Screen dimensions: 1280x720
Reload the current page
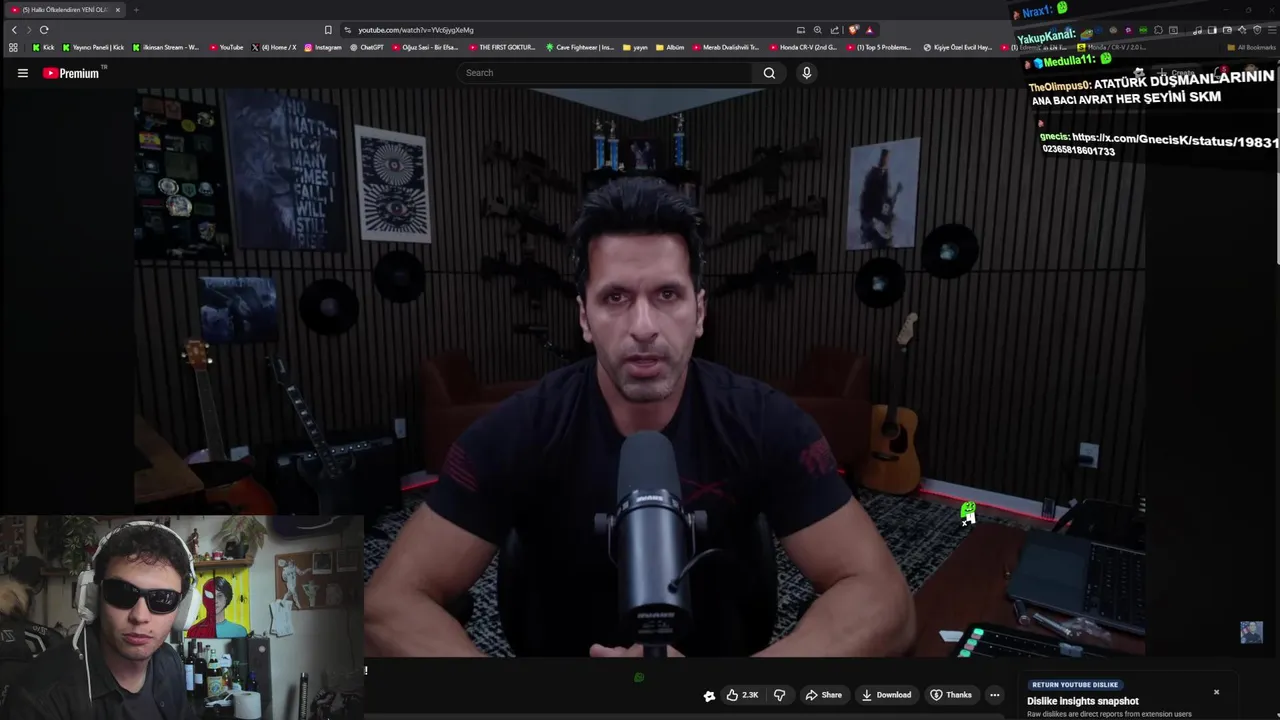(x=44, y=29)
